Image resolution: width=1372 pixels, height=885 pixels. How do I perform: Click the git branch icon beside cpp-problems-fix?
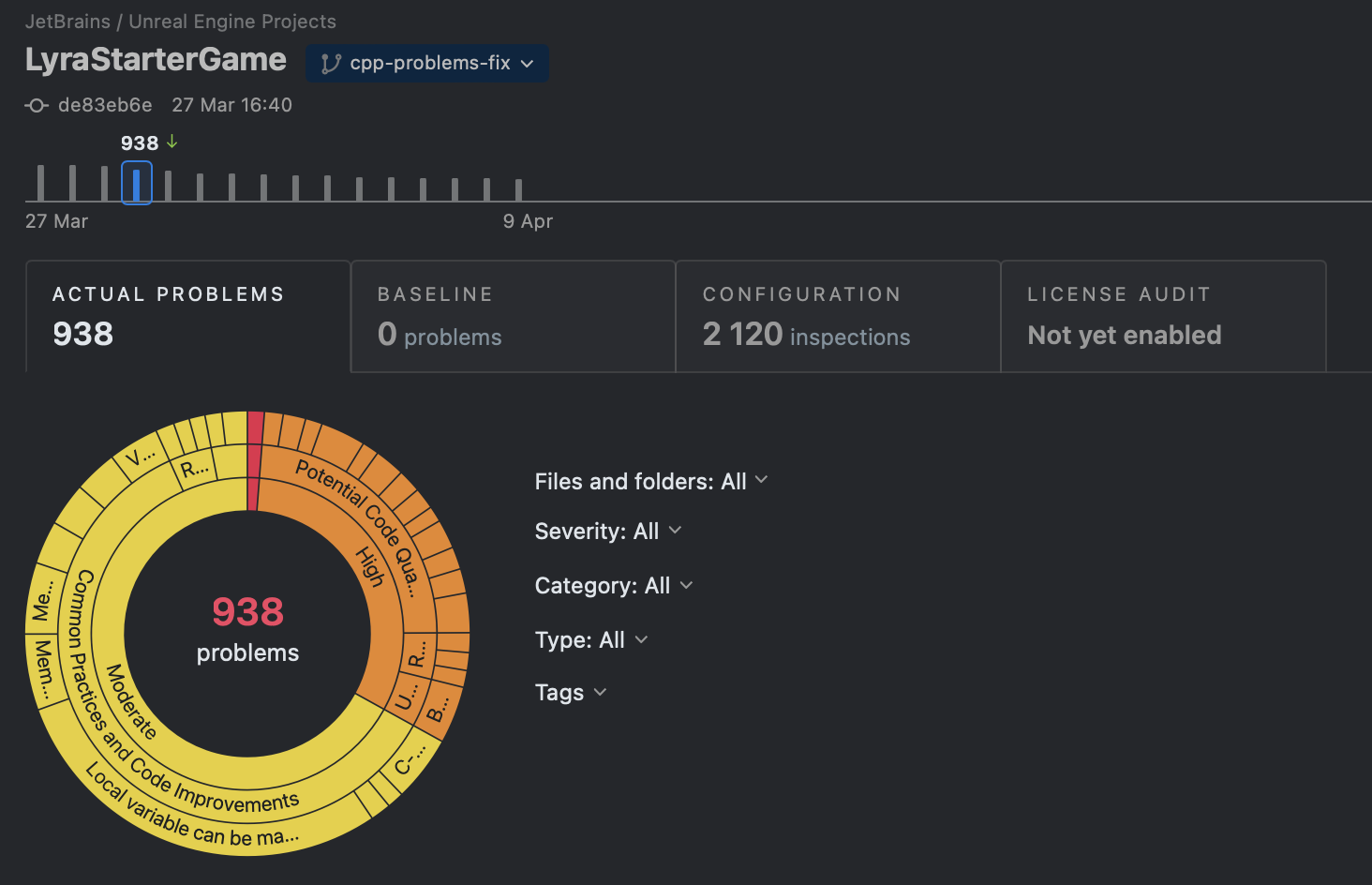[x=330, y=63]
